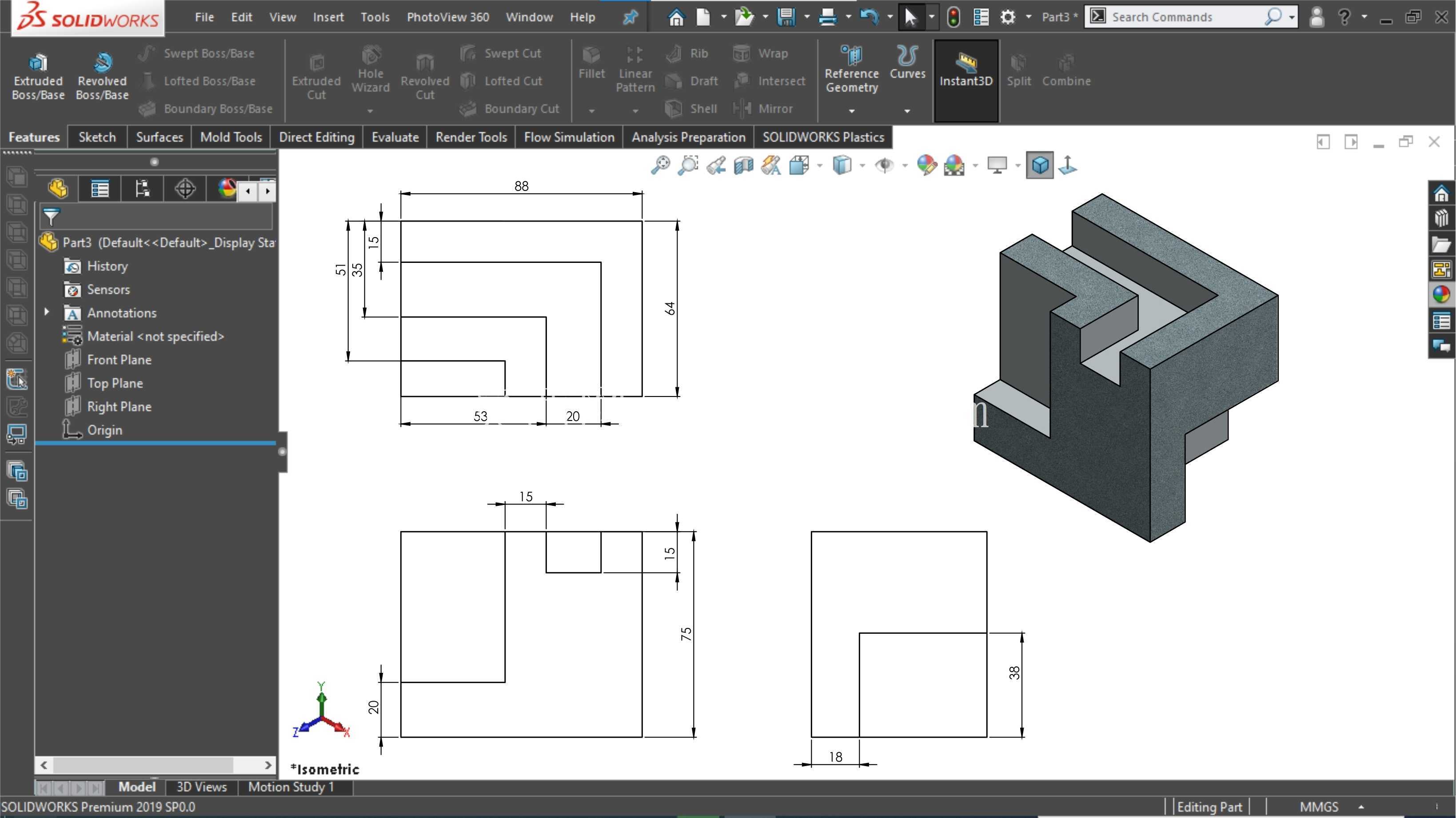The image size is (1456, 818).
Task: Select the Origin tree item
Action: (x=104, y=430)
